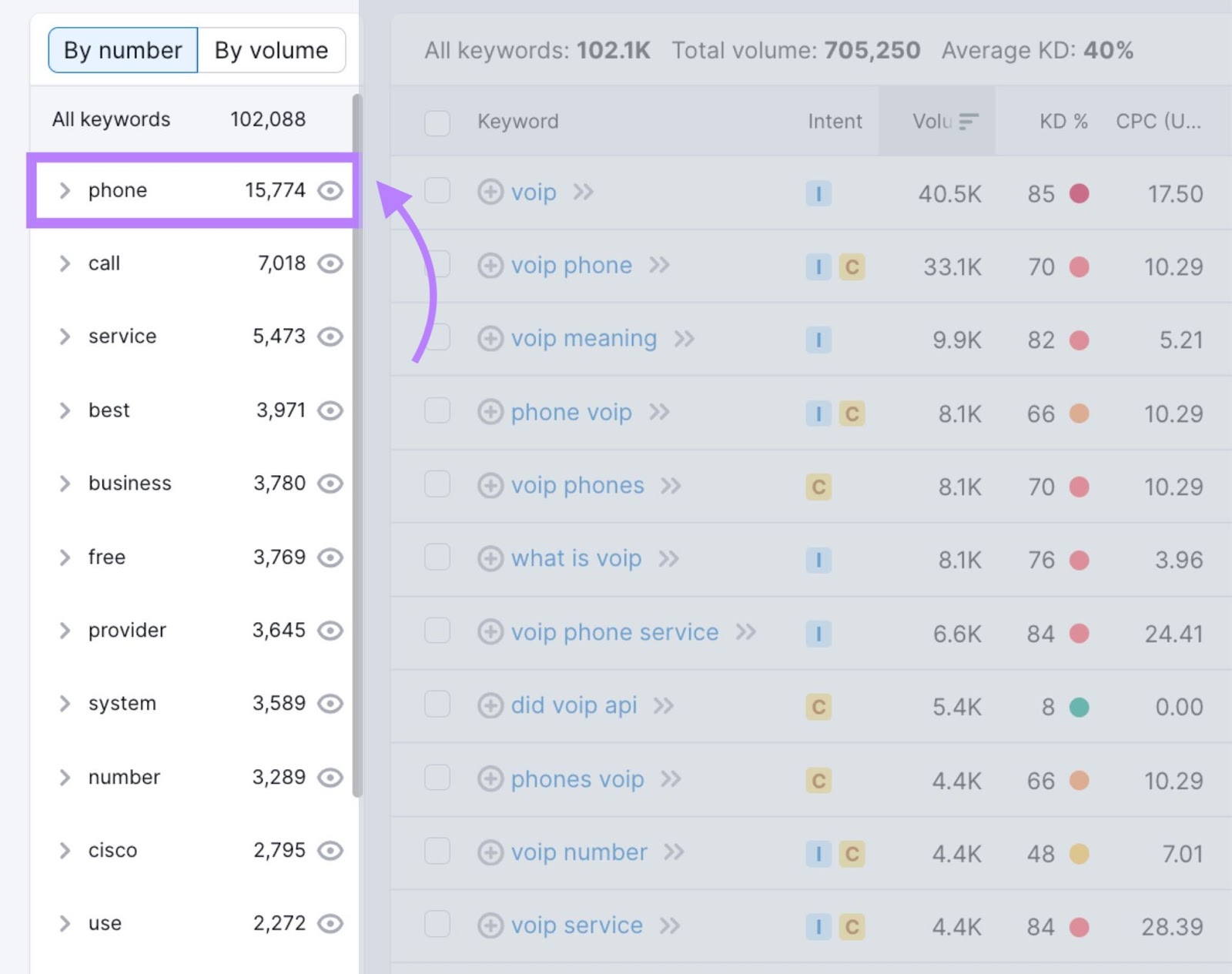Toggle eye icon for 'phone' group

pyautogui.click(x=330, y=190)
